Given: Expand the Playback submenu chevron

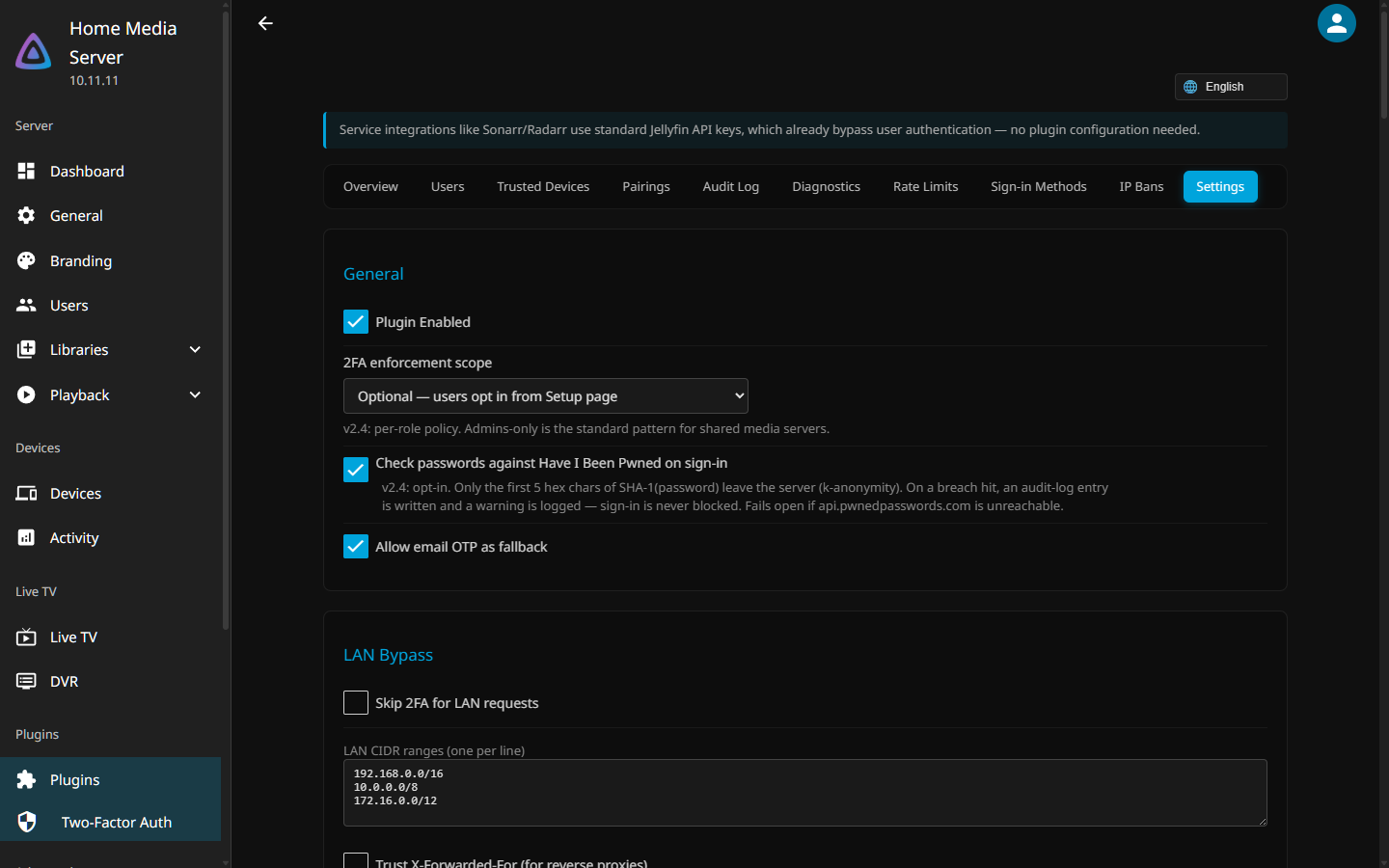Looking at the screenshot, I should 195,394.
